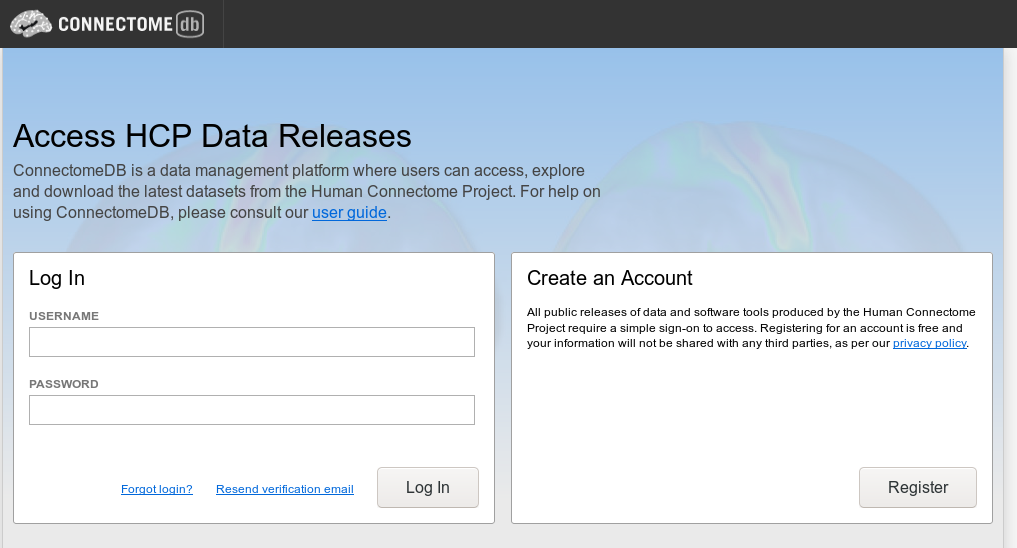Open the 'Forgot login?' link
This screenshot has height=548, width=1017.
(156, 489)
